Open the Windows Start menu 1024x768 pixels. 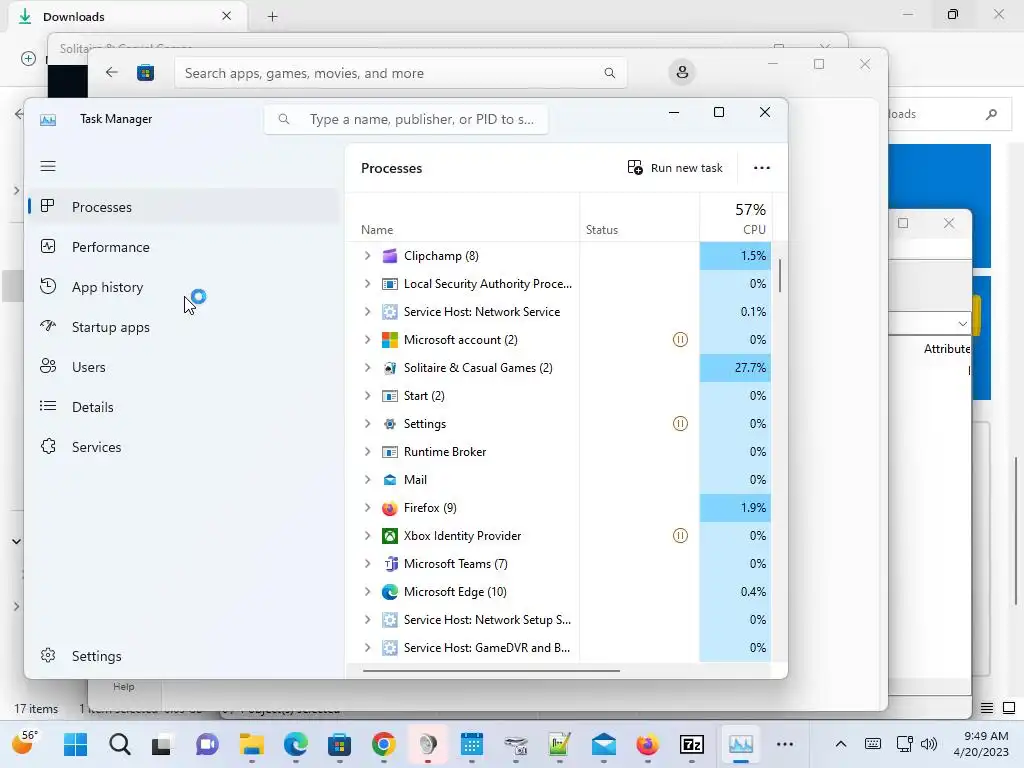[x=76, y=744]
